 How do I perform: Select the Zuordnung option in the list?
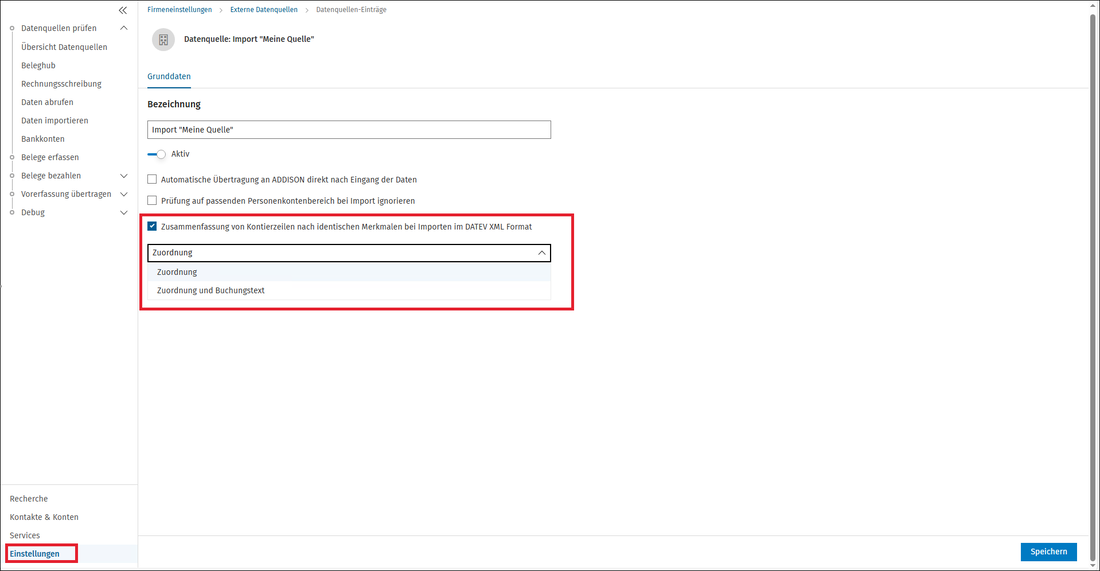point(349,272)
